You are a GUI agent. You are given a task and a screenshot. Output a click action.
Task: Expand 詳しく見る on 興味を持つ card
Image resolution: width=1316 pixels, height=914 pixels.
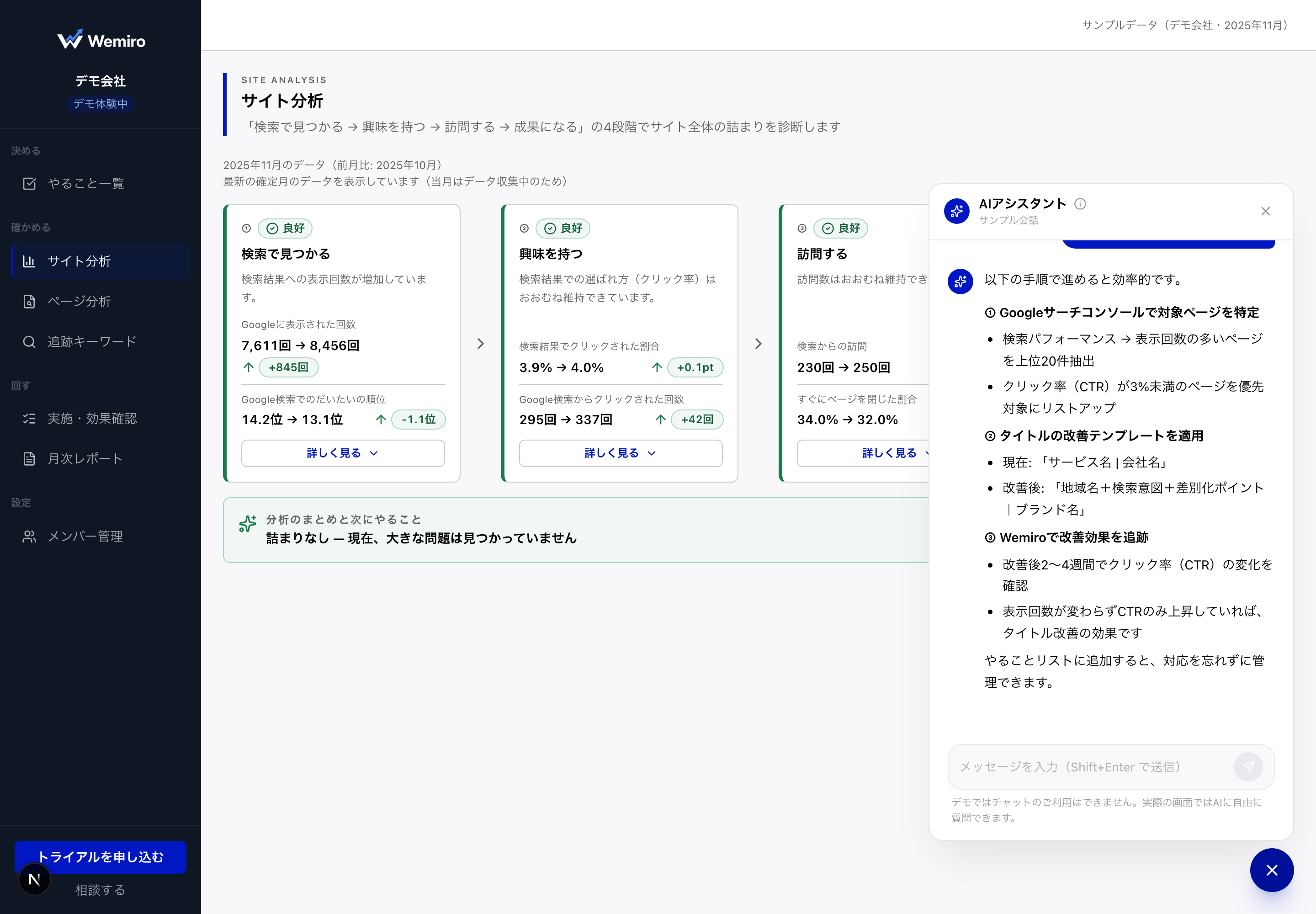point(620,453)
